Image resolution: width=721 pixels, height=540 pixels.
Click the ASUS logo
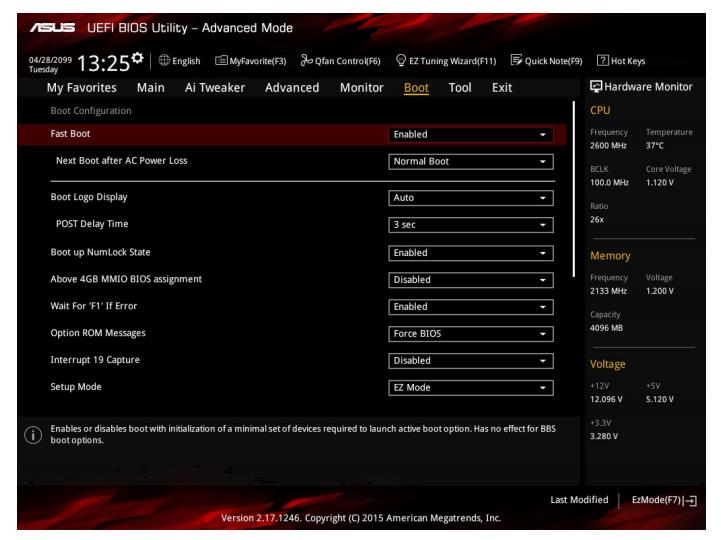pos(52,28)
